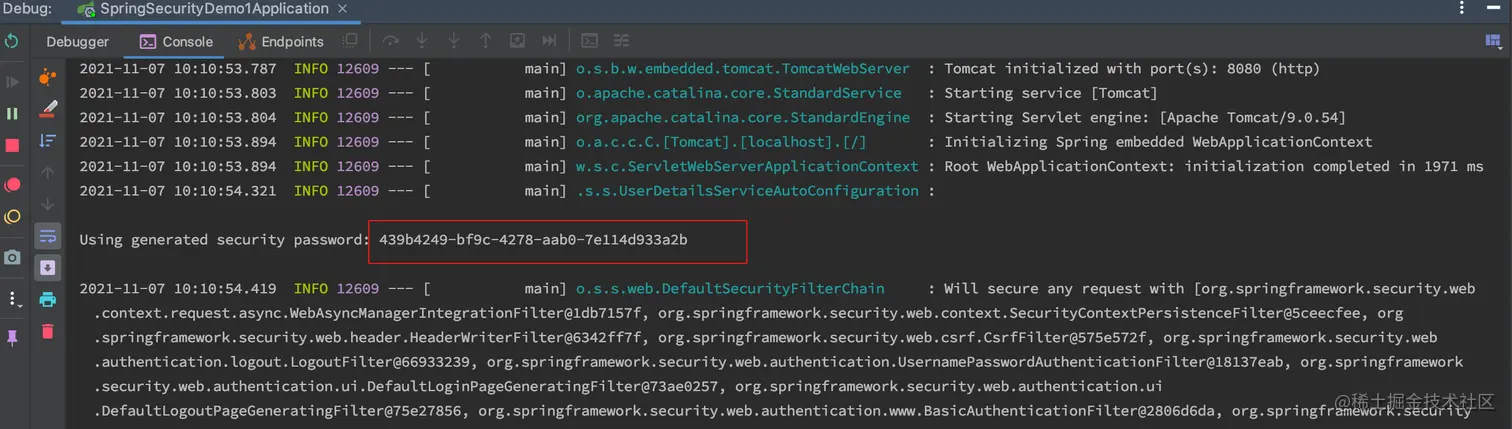Pin the debug tab with purple pin
Image resolution: width=1512 pixels, height=429 pixels.
12,338
